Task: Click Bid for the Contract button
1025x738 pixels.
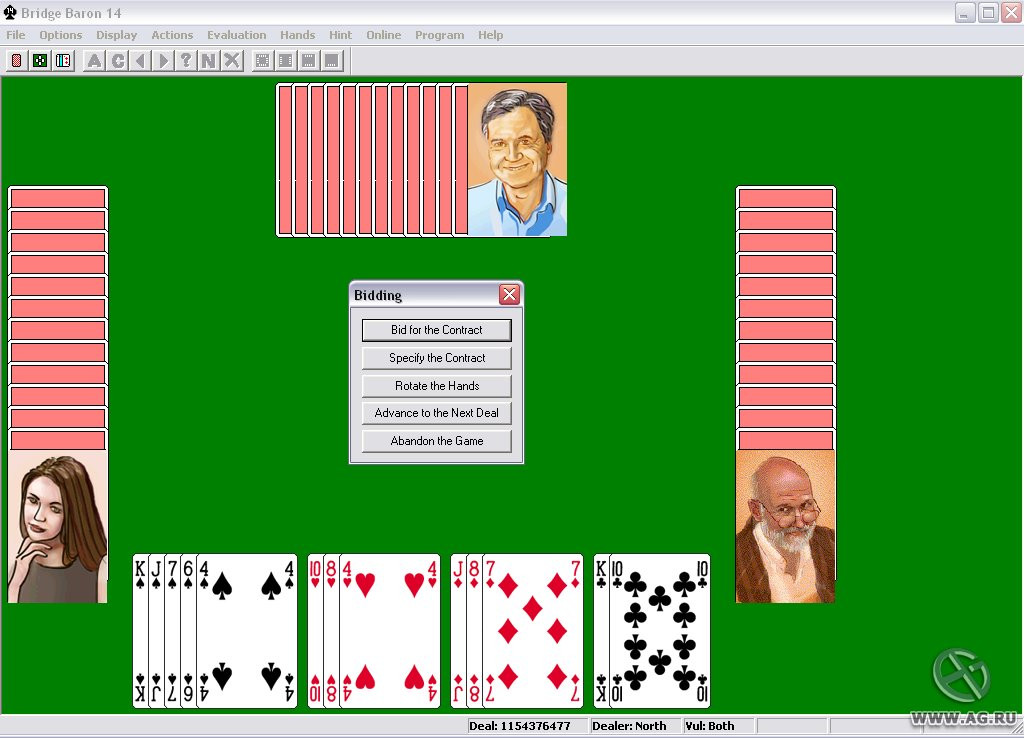Action: point(437,330)
